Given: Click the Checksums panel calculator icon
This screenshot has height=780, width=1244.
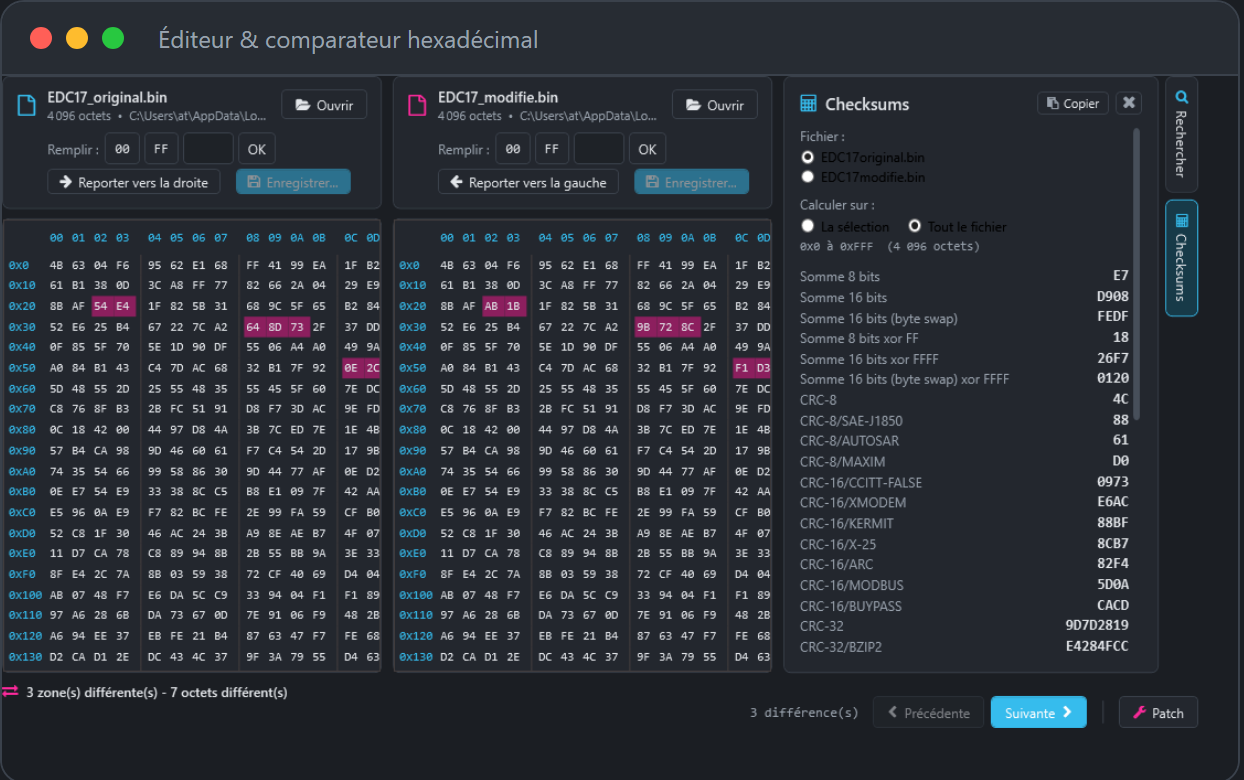Looking at the screenshot, I should pyautogui.click(x=808, y=104).
